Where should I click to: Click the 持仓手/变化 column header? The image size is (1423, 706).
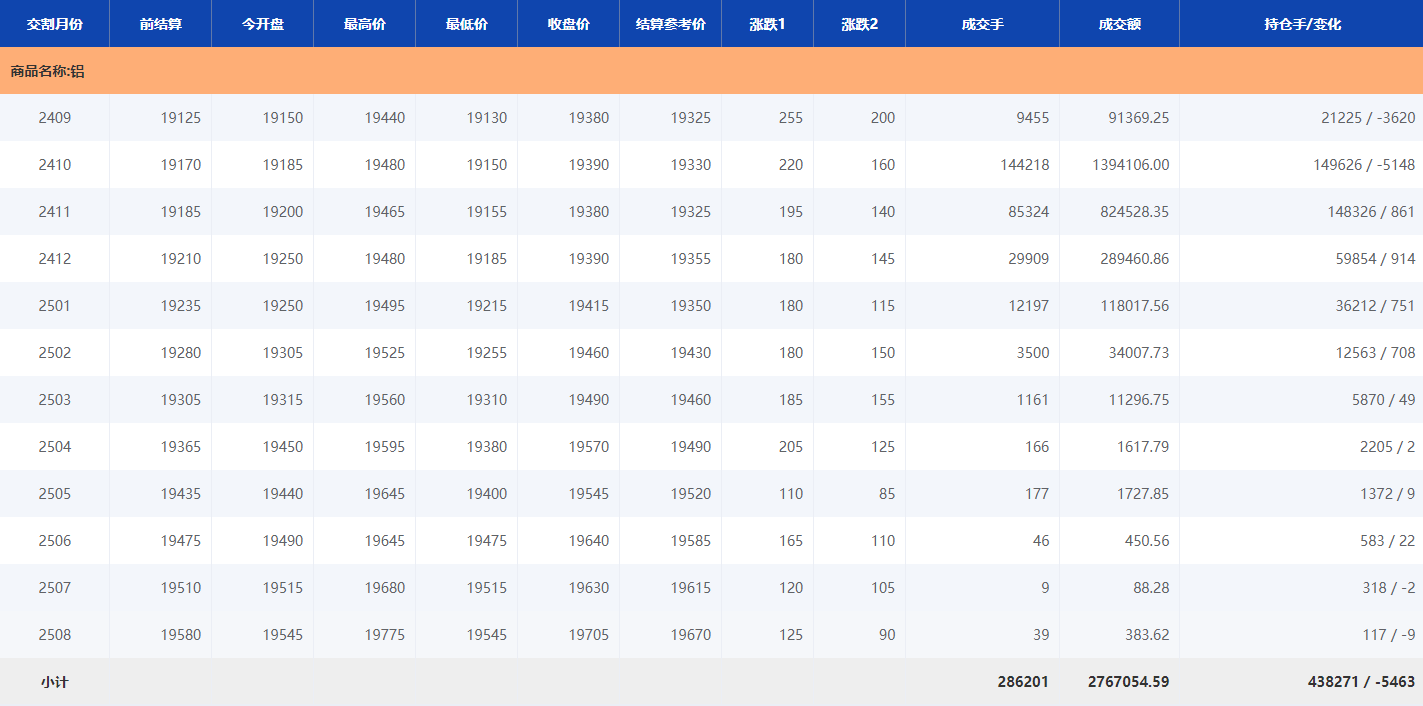click(x=1300, y=24)
